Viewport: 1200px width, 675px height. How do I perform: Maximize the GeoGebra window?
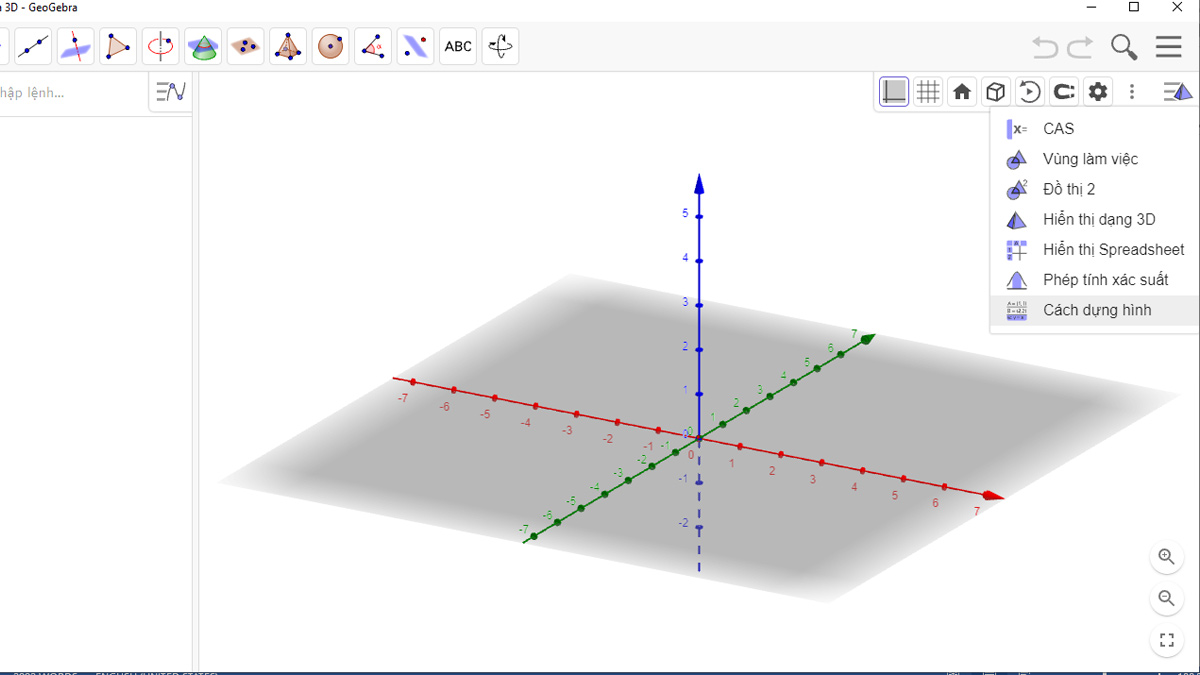(x=1133, y=7)
